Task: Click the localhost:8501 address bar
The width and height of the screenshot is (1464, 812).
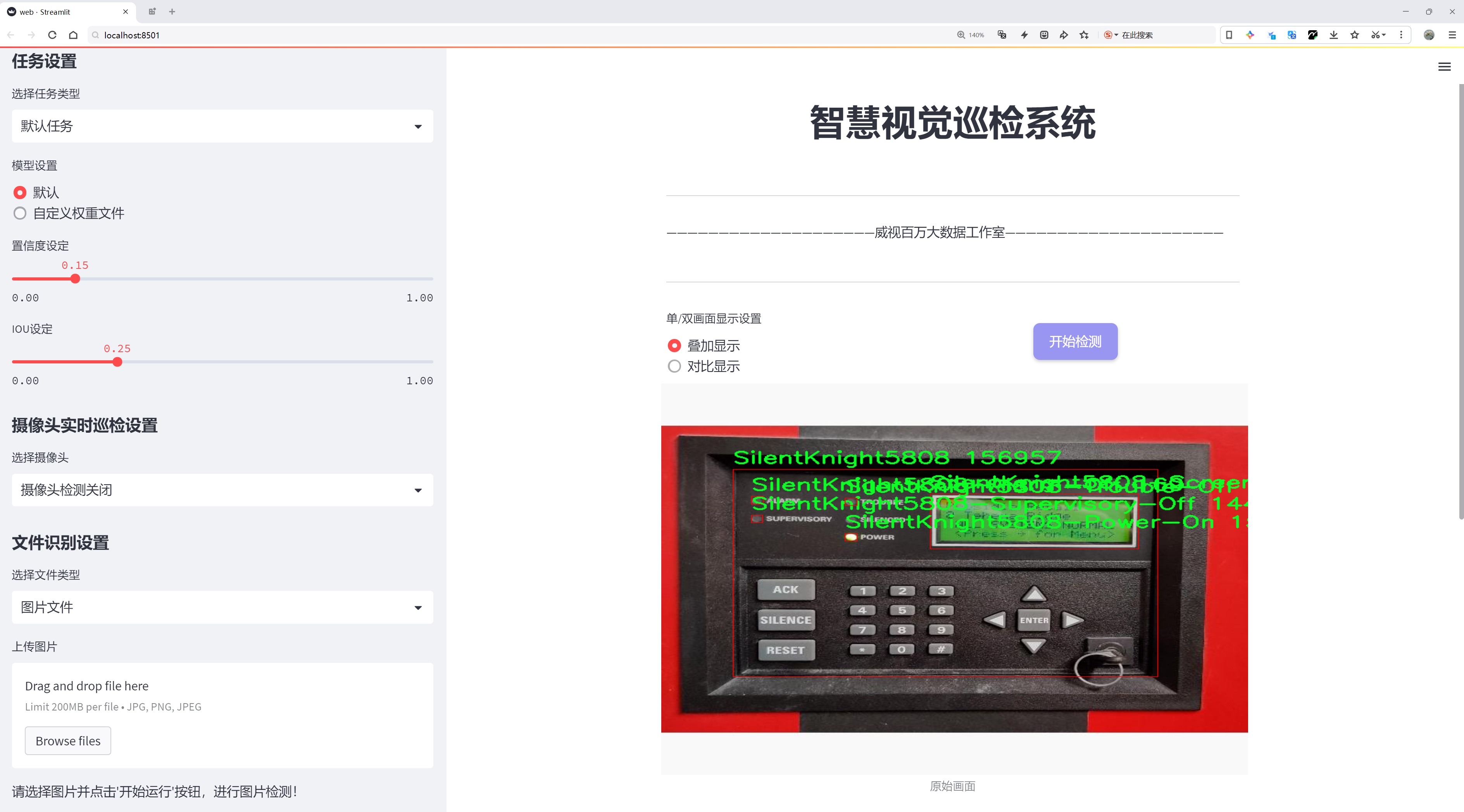Action: tap(512, 34)
